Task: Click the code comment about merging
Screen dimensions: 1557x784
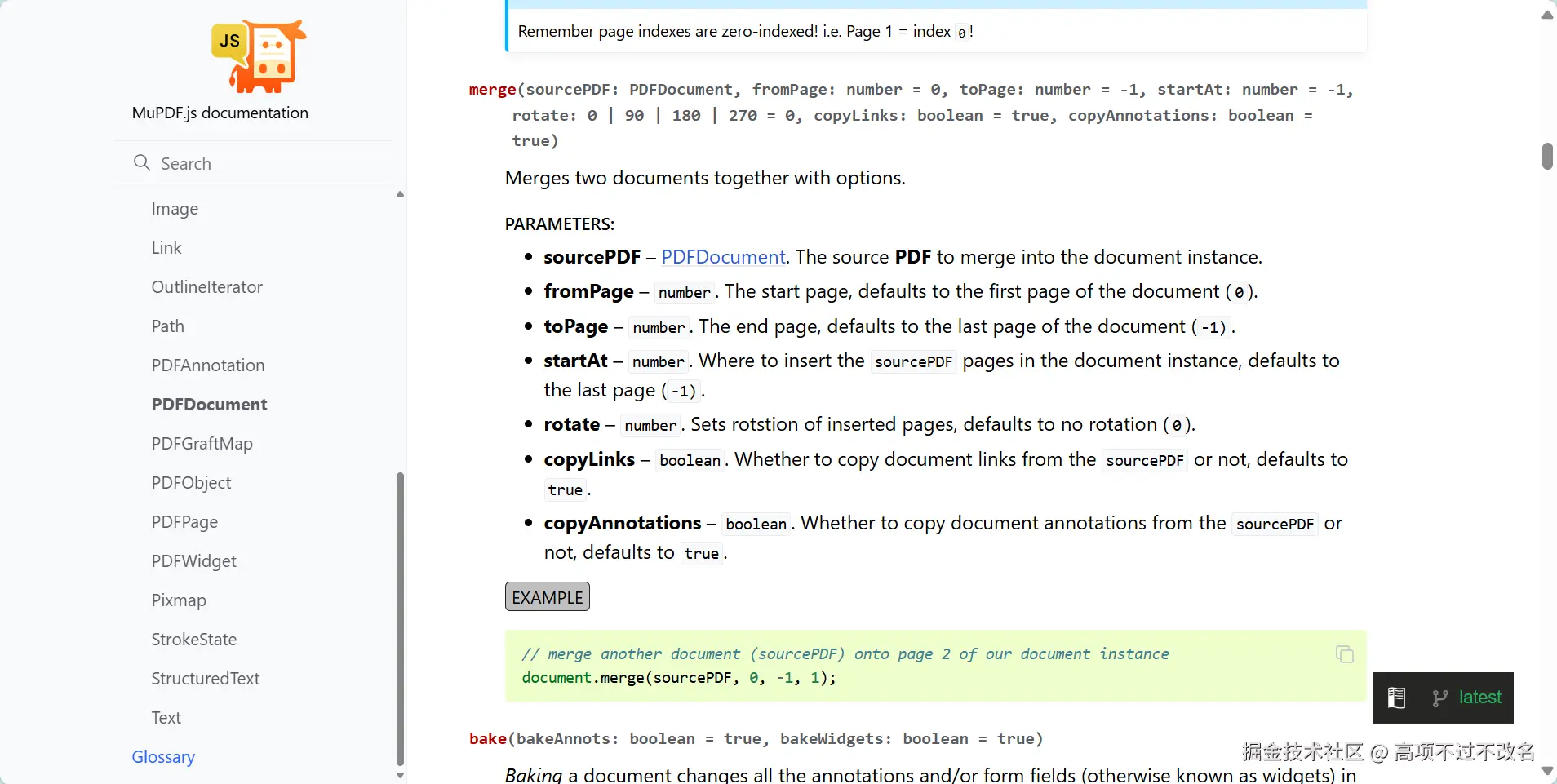Action: pos(845,653)
